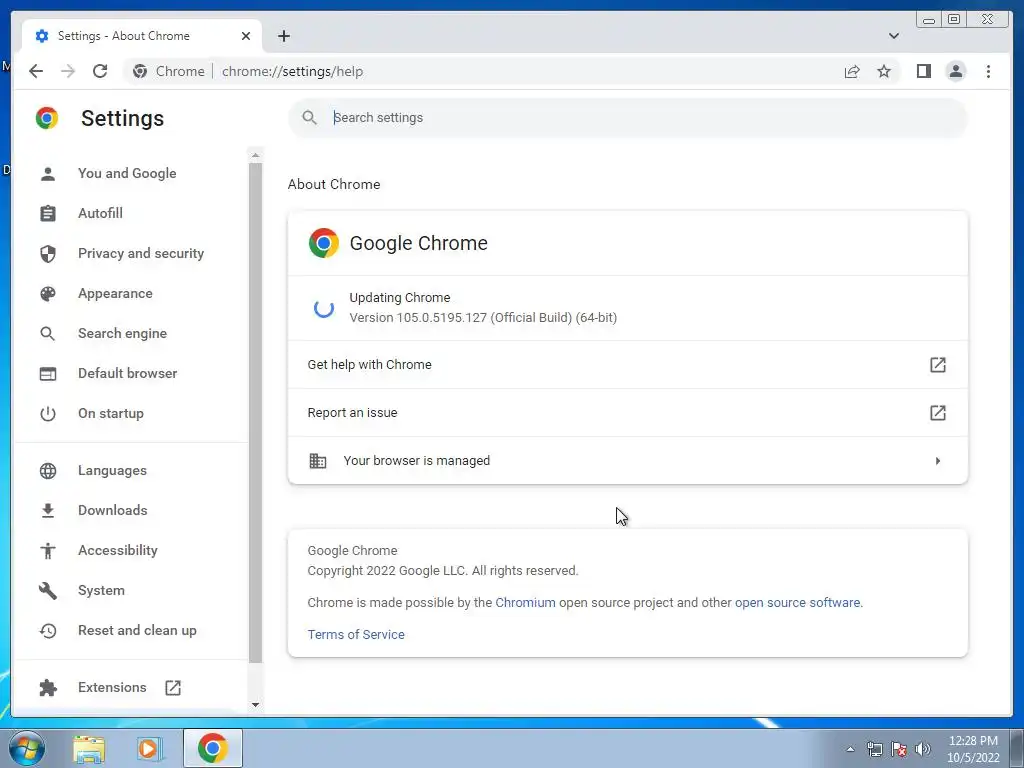Click the sidebar scrollbar thumb

coord(255,413)
